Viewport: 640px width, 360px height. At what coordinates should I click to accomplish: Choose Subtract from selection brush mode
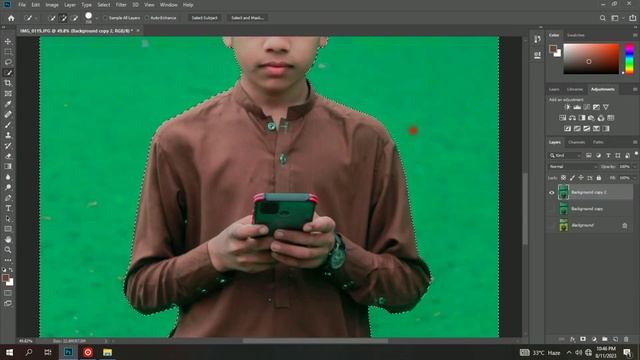click(x=74, y=18)
